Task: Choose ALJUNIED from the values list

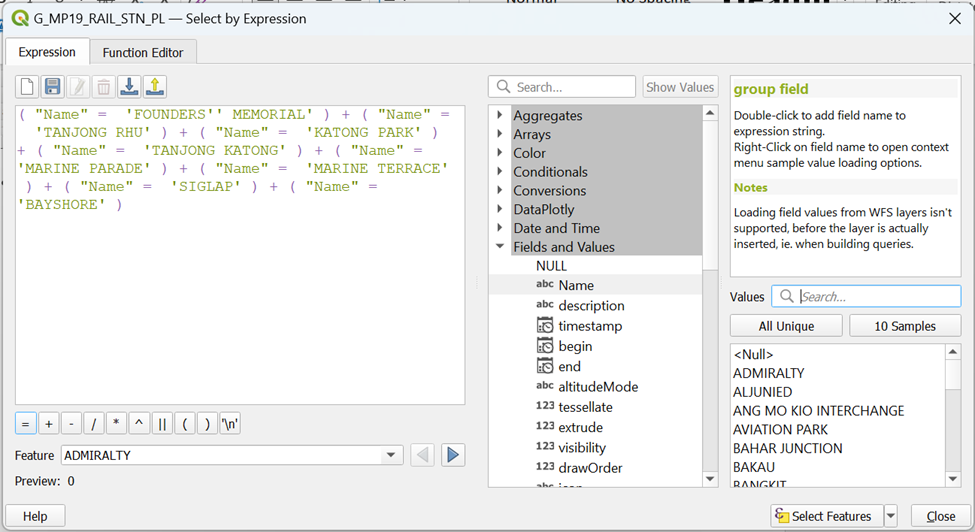Action: [x=762, y=392]
